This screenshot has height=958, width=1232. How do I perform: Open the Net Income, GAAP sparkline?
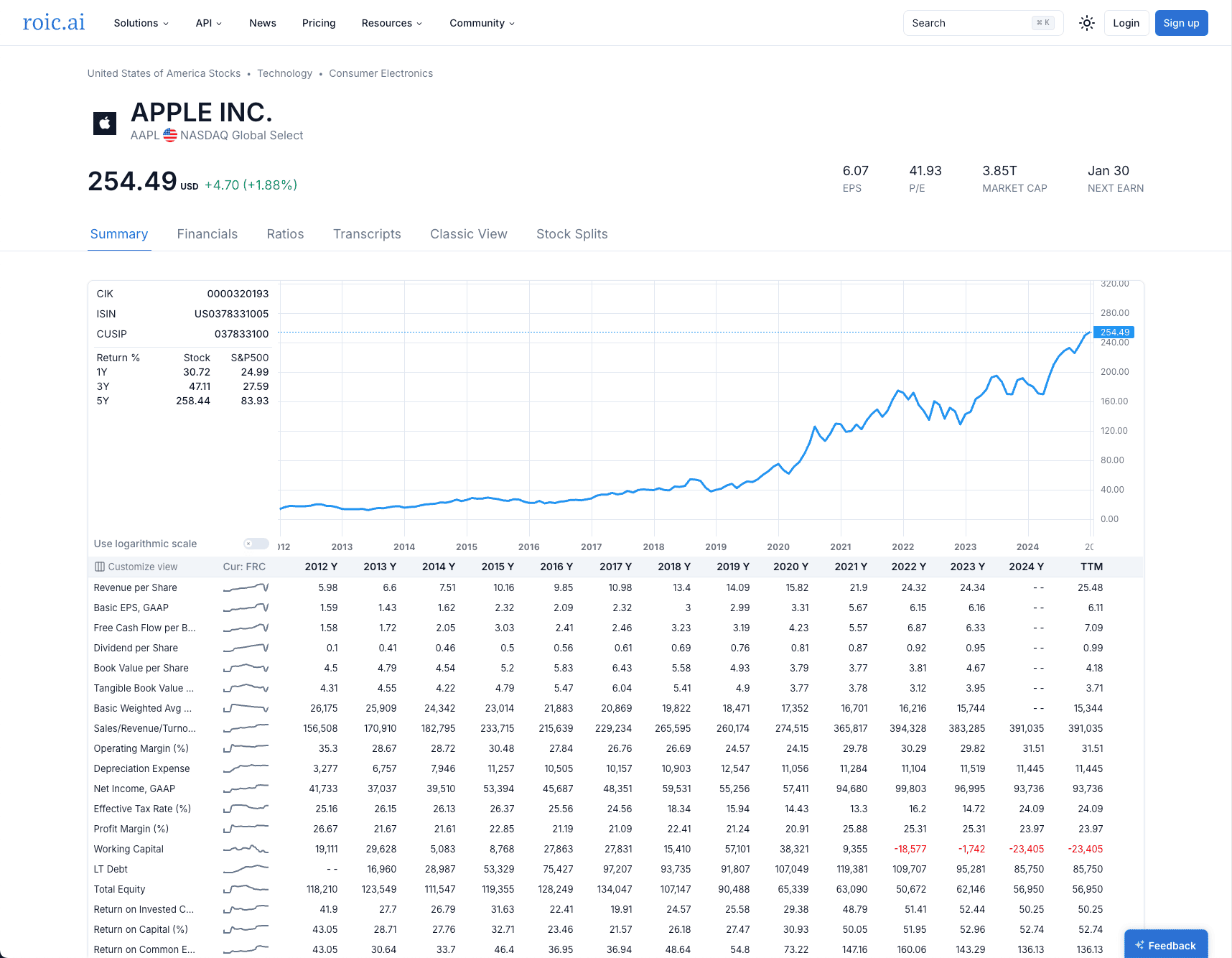coord(246,789)
